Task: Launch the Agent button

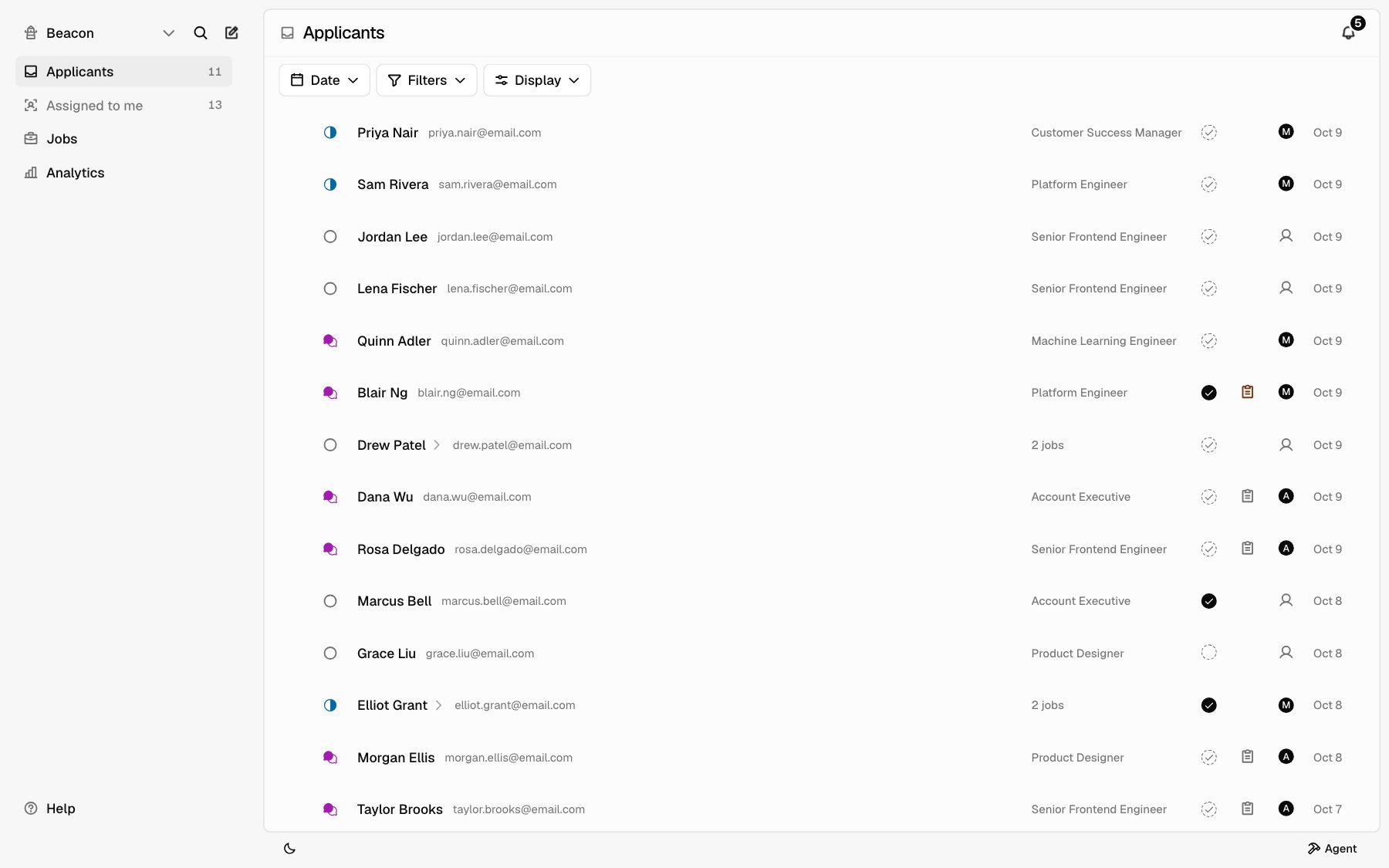Action: (1333, 849)
